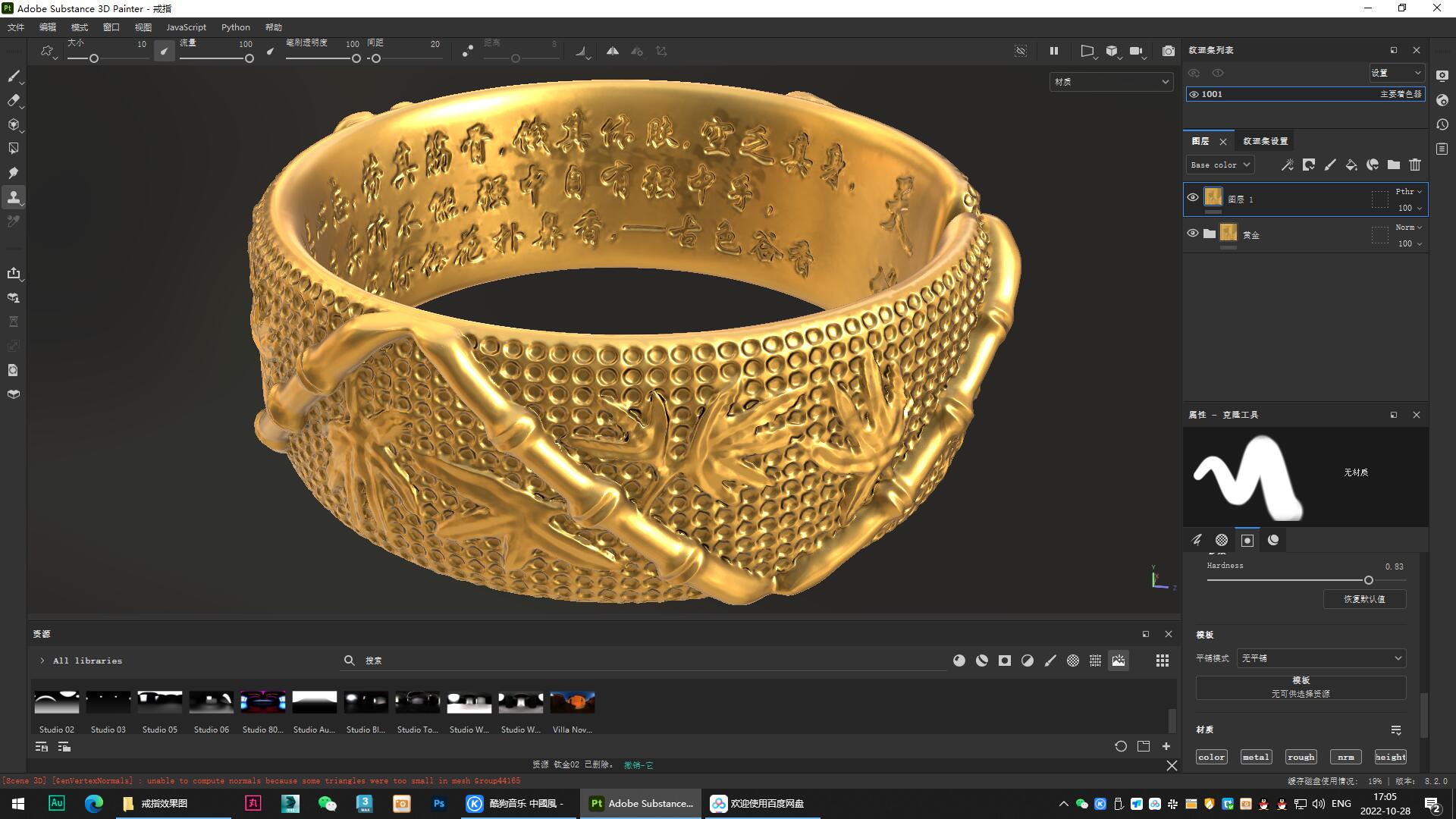Hide the 图层 1 layer
1456x819 pixels.
coord(1193,199)
